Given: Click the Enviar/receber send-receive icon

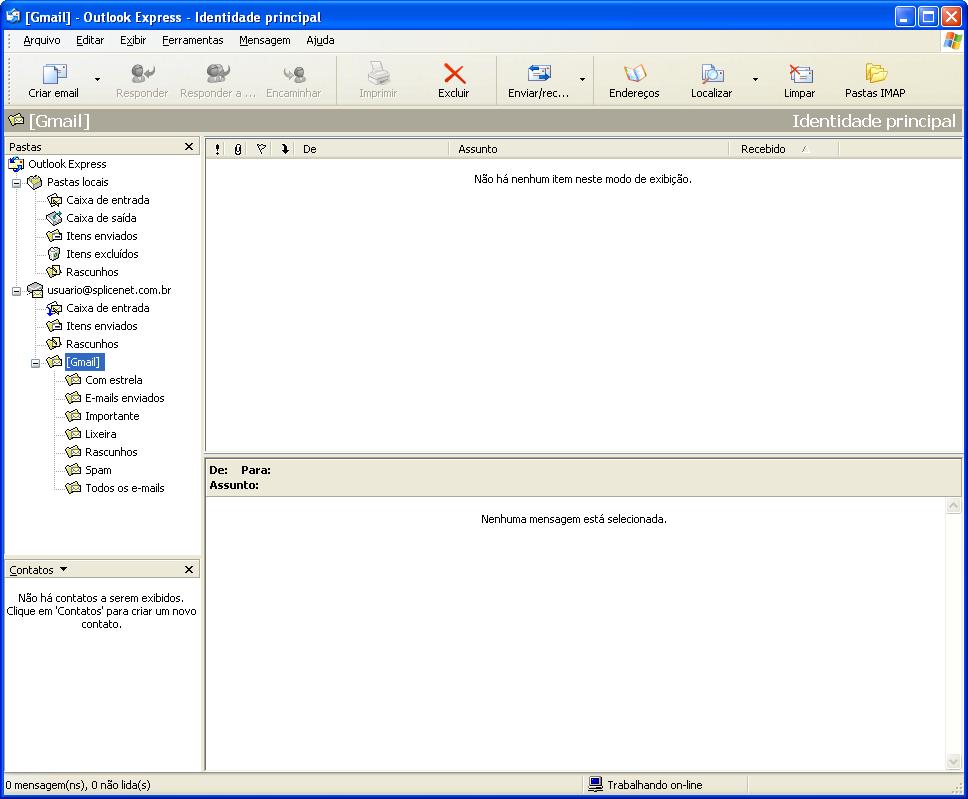Looking at the screenshot, I should (x=538, y=74).
